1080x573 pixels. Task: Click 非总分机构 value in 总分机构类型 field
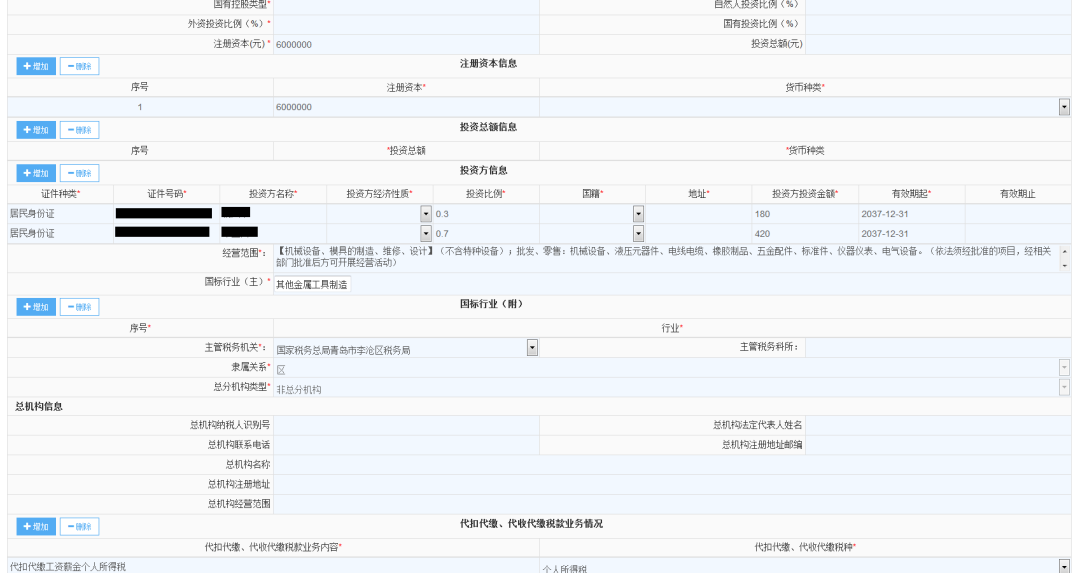(298, 389)
